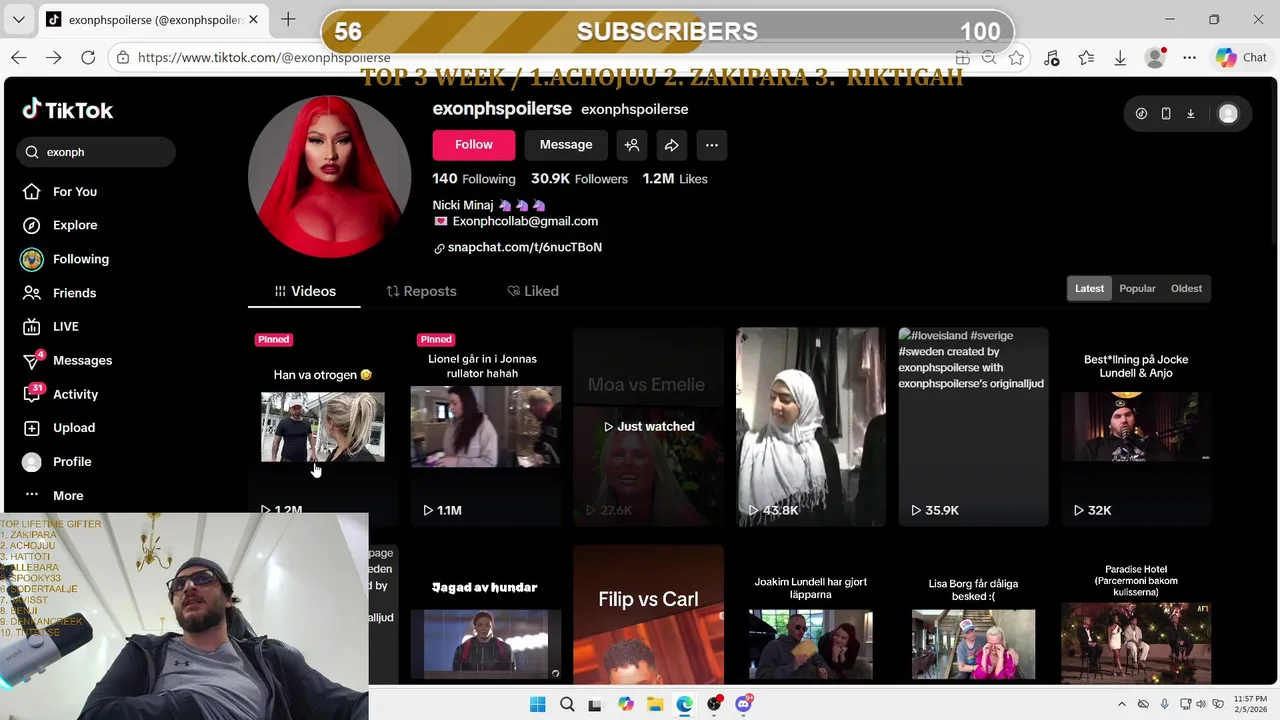This screenshot has height=720, width=1280.
Task: View the 140 Following list
Action: coord(474,179)
